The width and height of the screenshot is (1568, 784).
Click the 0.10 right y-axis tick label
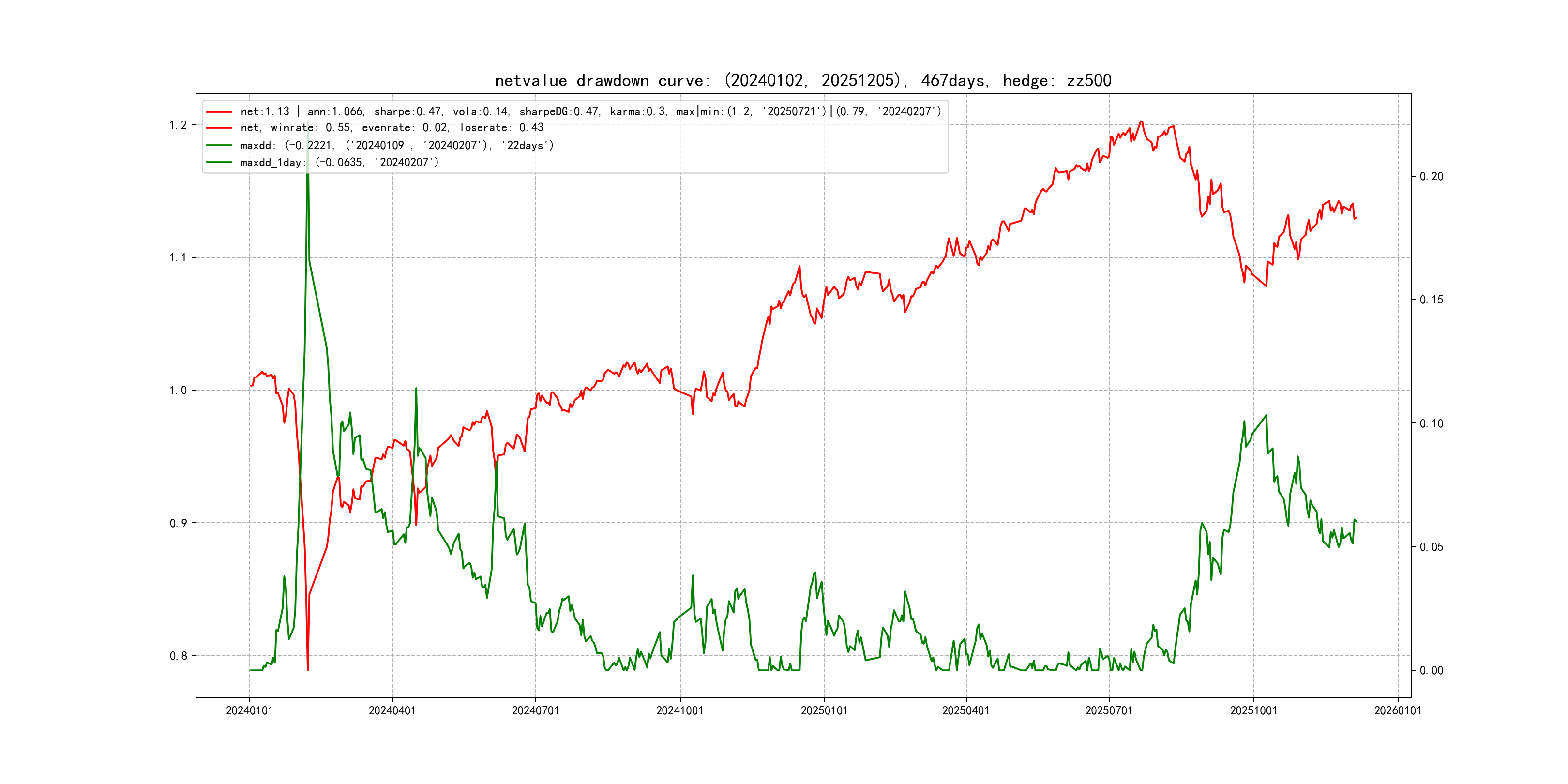click(x=1431, y=423)
